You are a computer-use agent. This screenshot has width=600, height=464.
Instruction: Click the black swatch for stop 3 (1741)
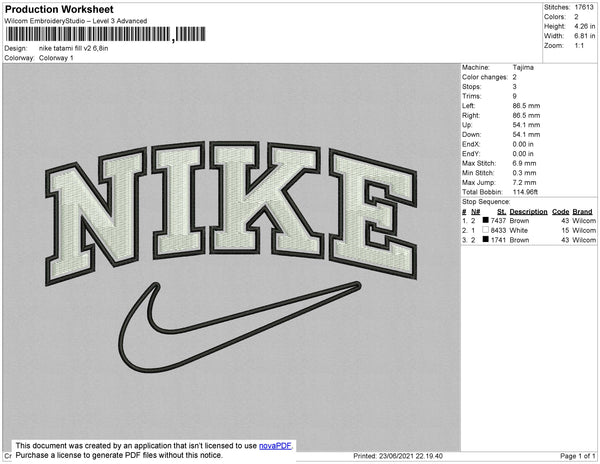point(486,239)
